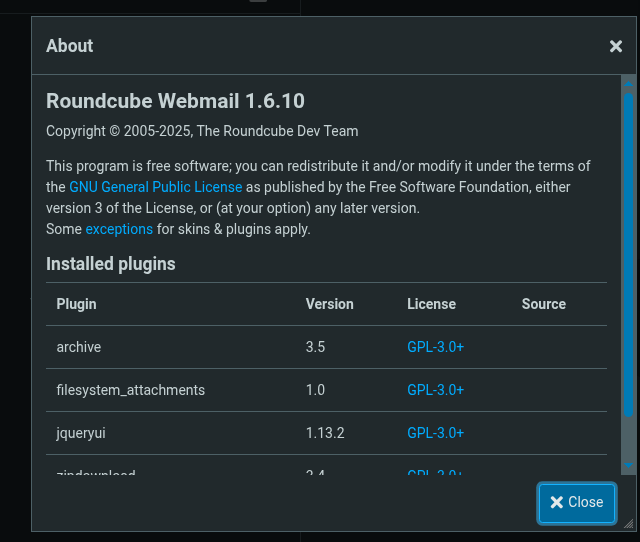This screenshot has height=542, width=640.
Task: Click the Installed plugins heading
Action: [111, 264]
